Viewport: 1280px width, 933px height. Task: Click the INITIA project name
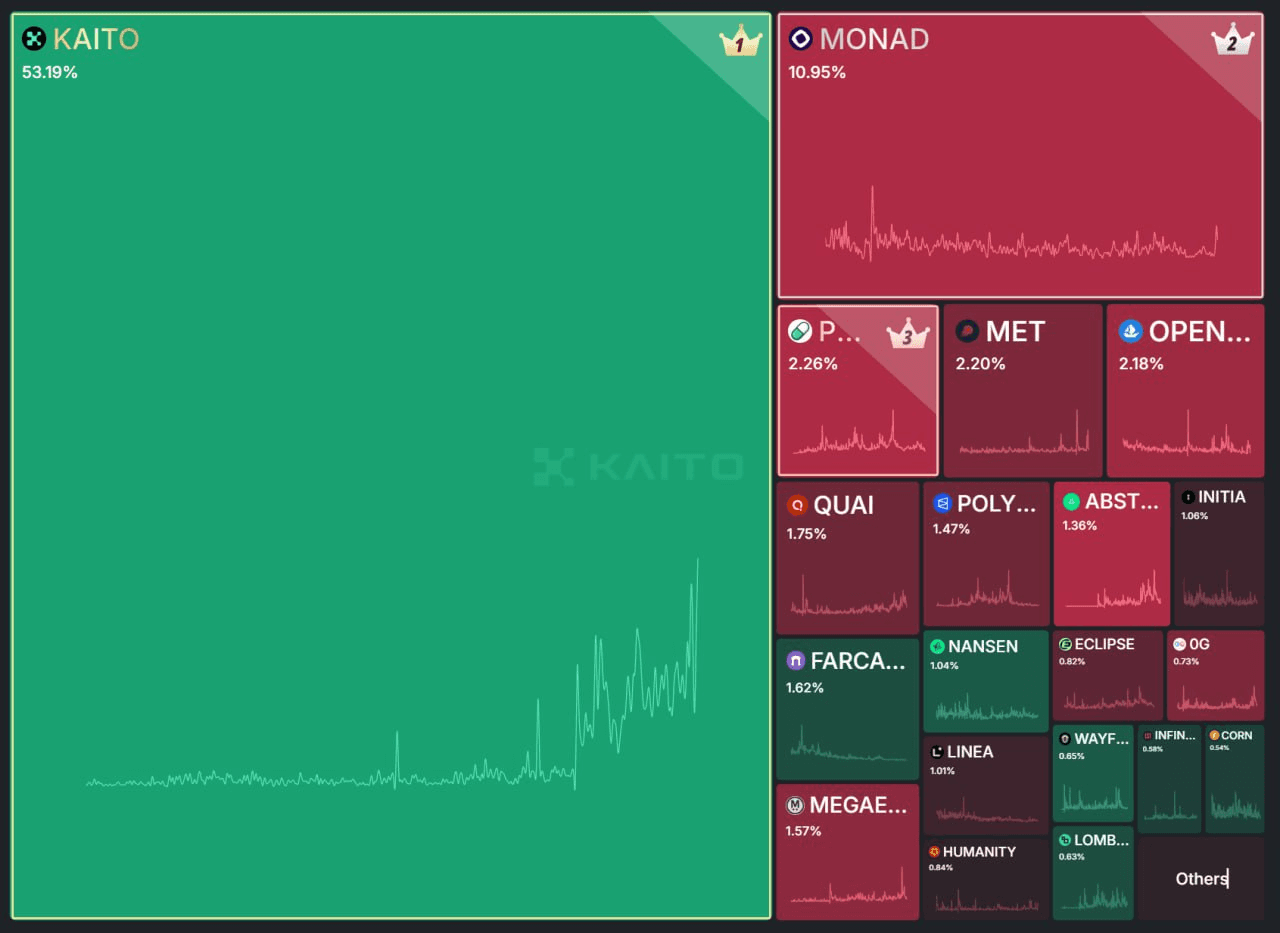coord(1222,497)
